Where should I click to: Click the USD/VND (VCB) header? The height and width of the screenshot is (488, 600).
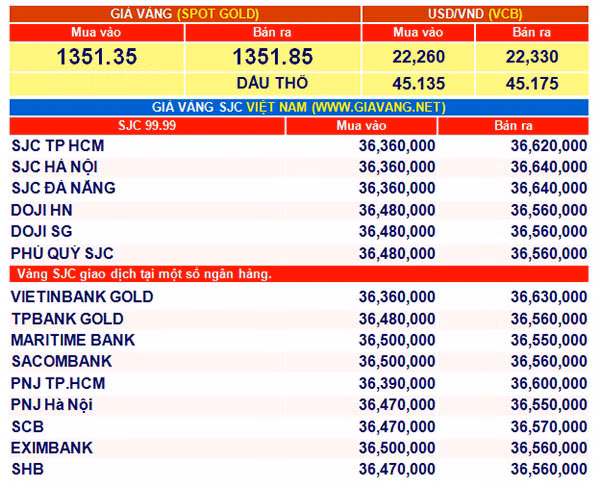(475, 14)
